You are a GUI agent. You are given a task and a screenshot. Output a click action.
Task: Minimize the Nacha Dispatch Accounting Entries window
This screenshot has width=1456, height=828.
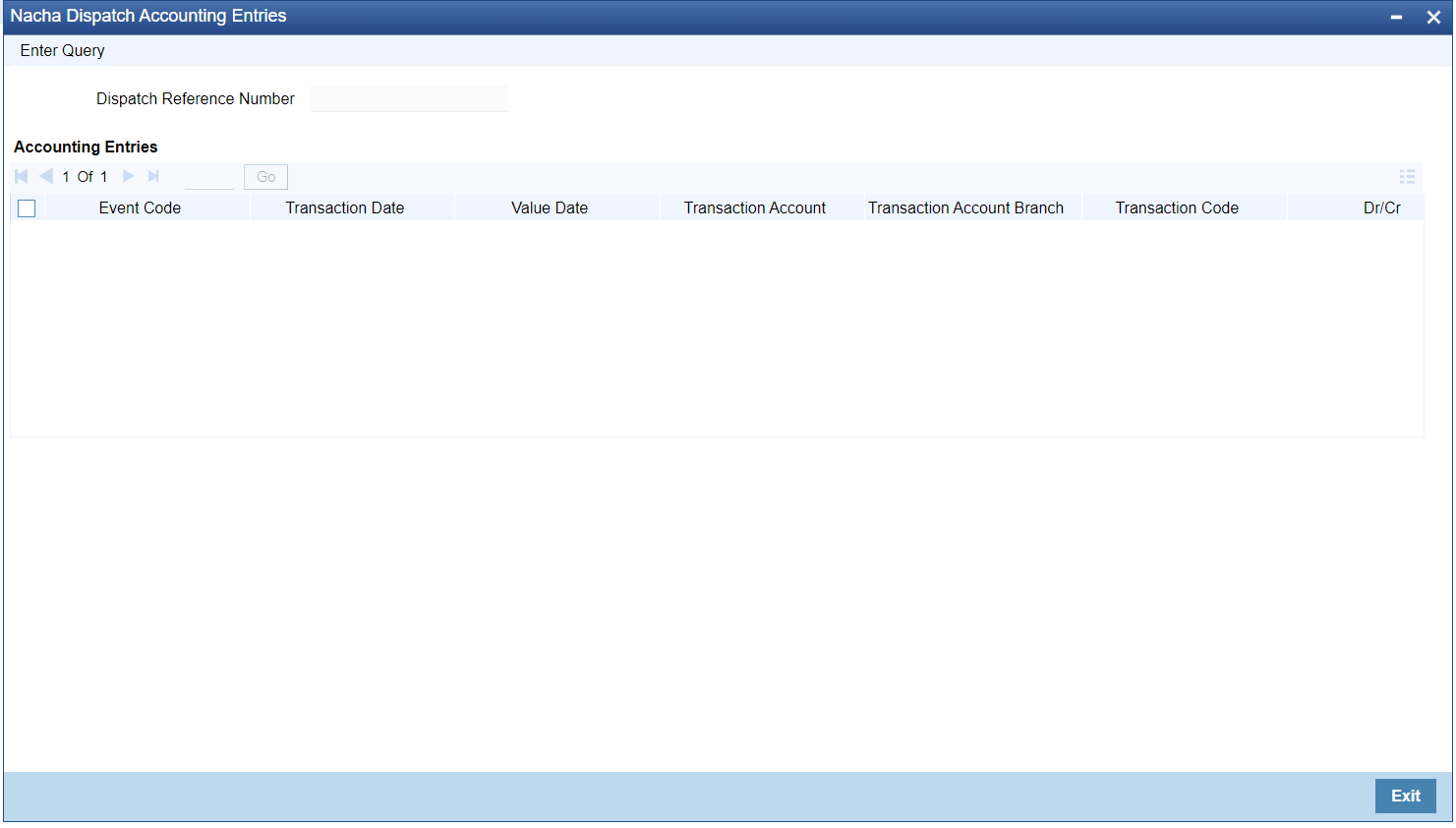pyautogui.click(x=1396, y=18)
